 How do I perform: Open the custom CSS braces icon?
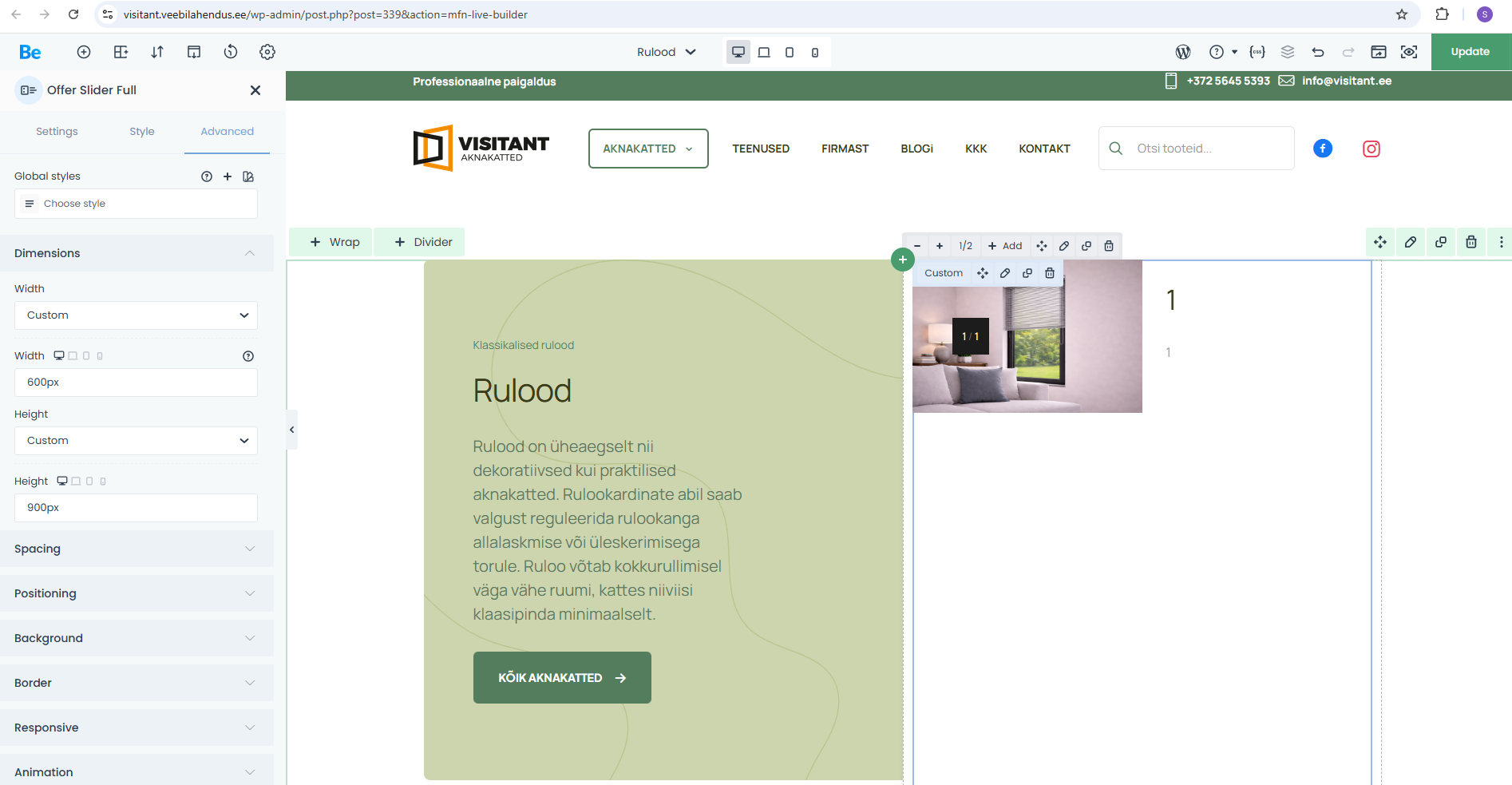(1257, 52)
